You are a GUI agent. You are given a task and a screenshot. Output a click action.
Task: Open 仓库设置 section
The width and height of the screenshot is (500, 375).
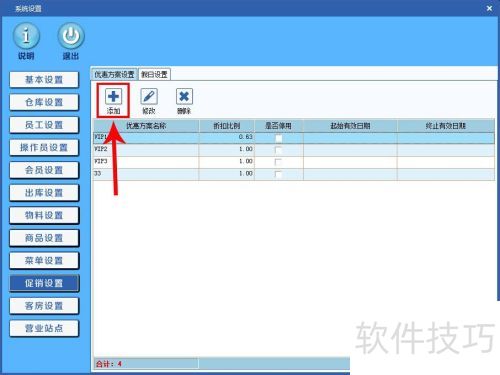44,102
